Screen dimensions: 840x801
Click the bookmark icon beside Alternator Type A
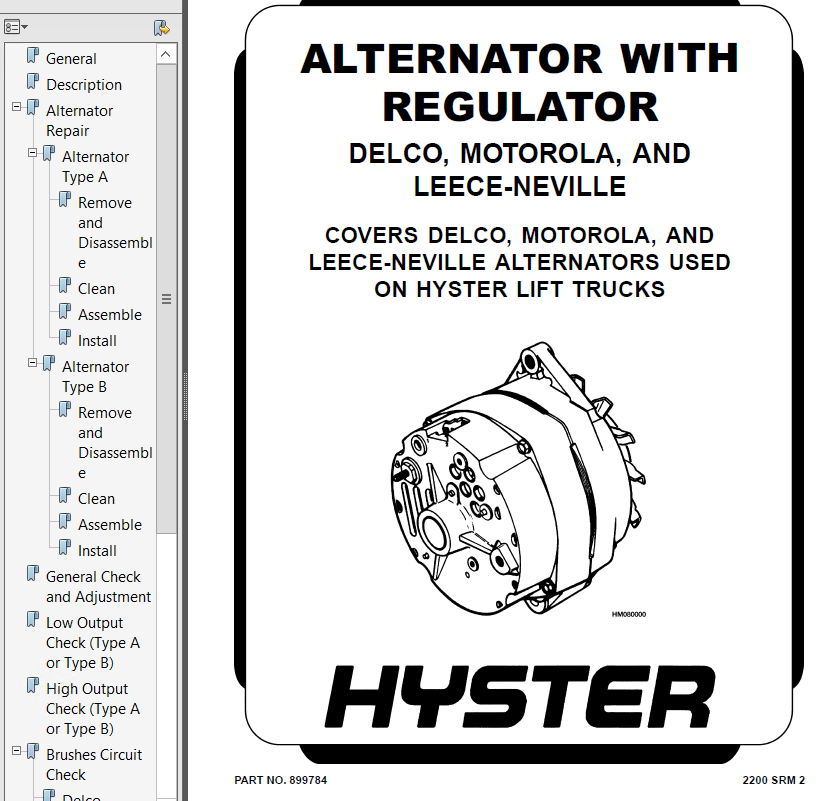click(49, 153)
